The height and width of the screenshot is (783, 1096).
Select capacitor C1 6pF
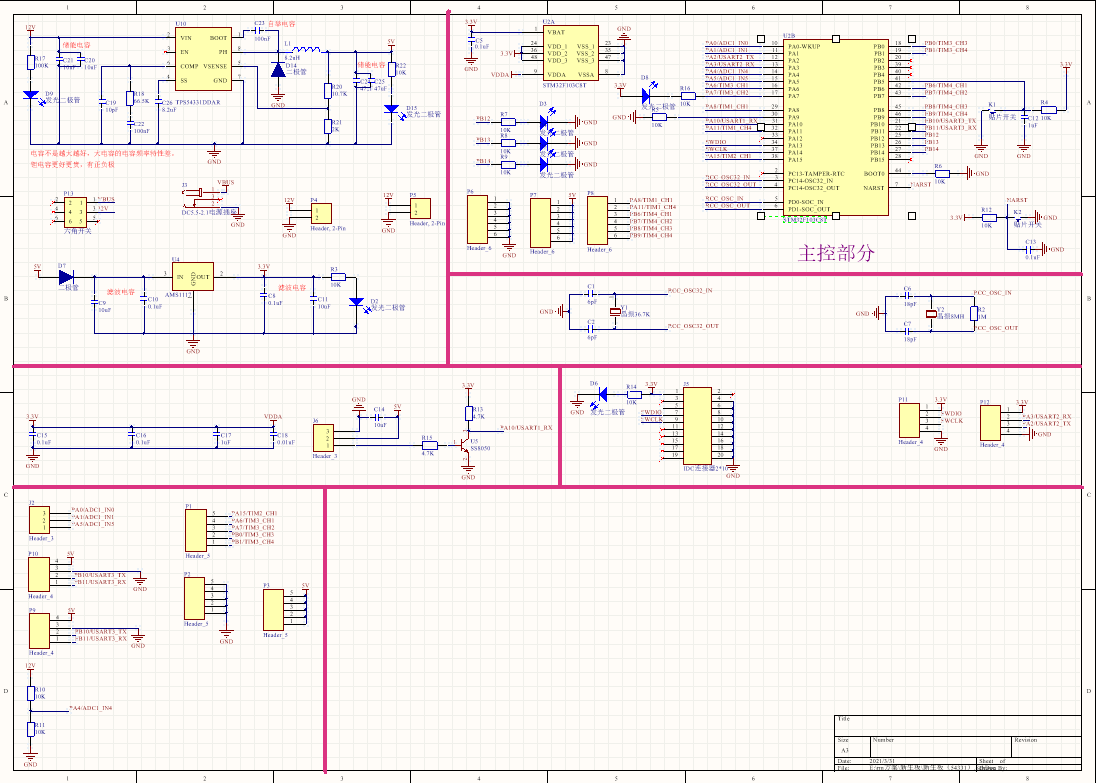click(x=591, y=294)
